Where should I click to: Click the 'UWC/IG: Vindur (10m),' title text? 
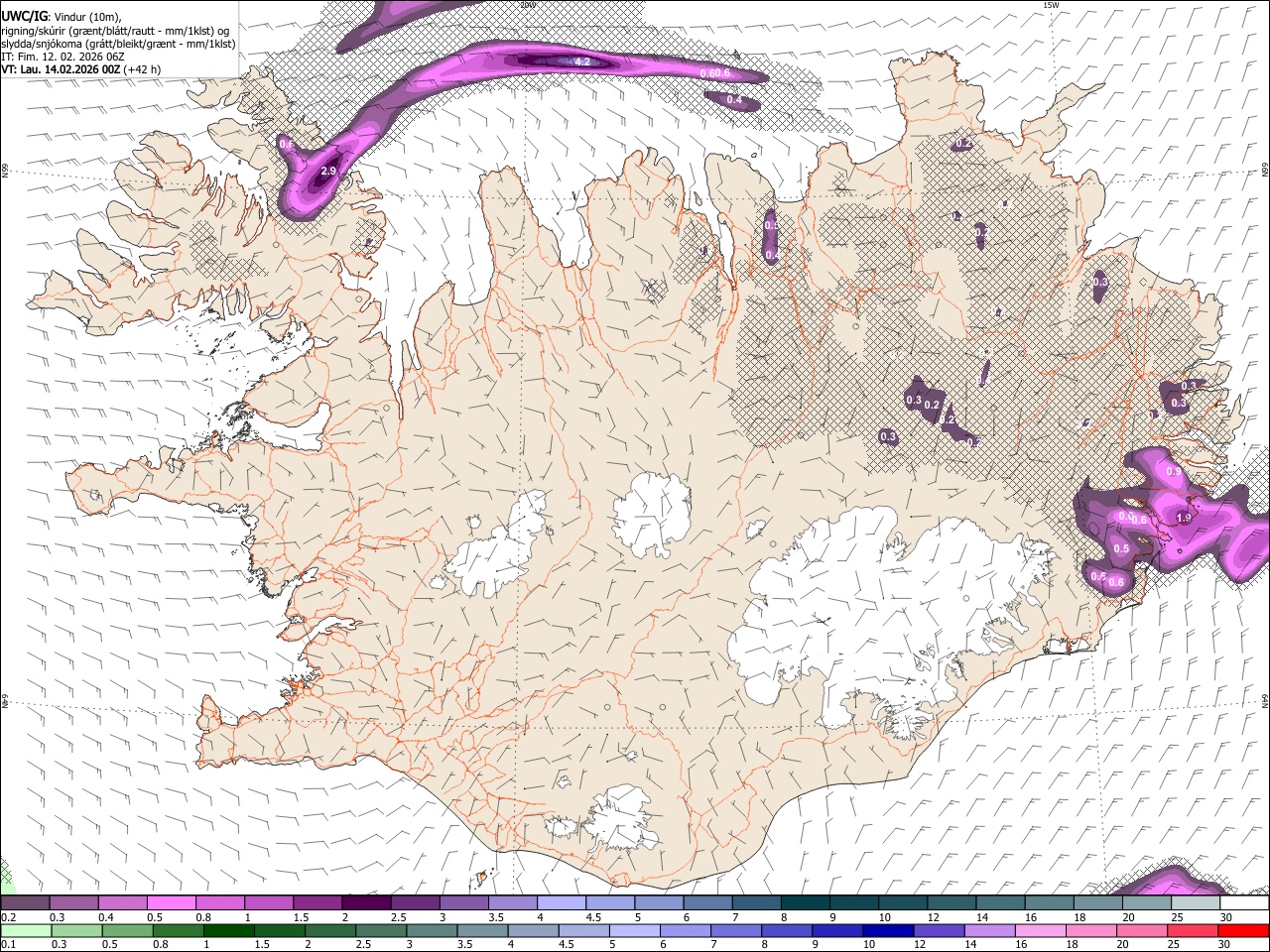pyautogui.click(x=62, y=16)
